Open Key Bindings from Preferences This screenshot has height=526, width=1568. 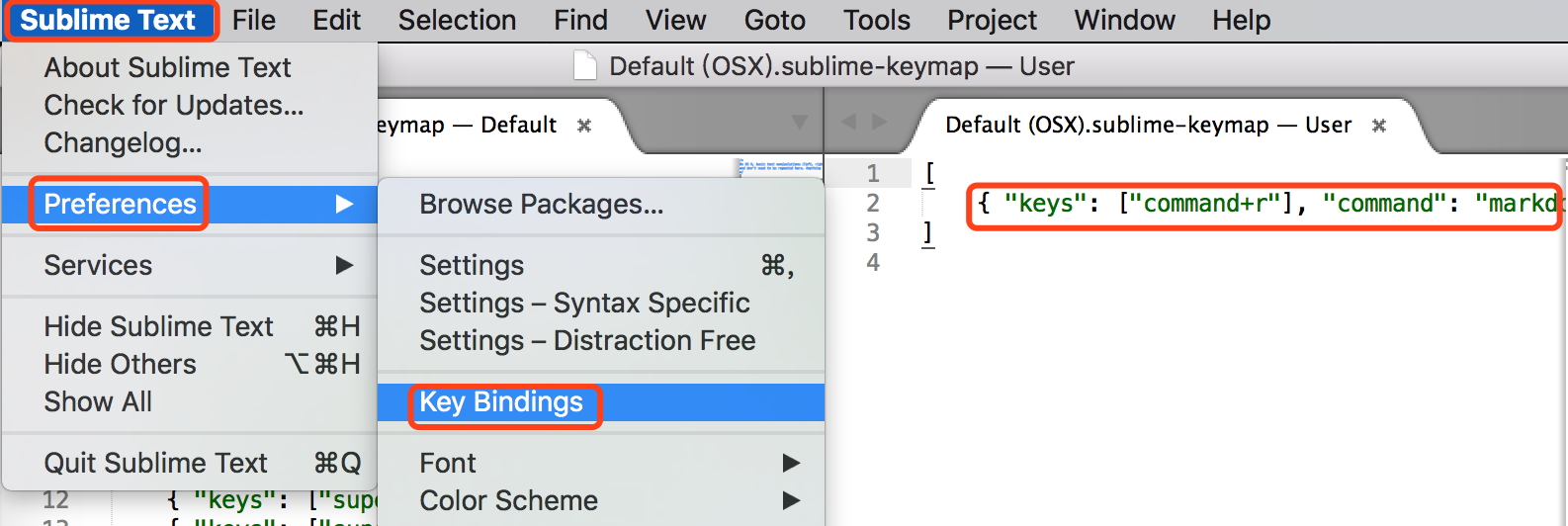coord(501,402)
